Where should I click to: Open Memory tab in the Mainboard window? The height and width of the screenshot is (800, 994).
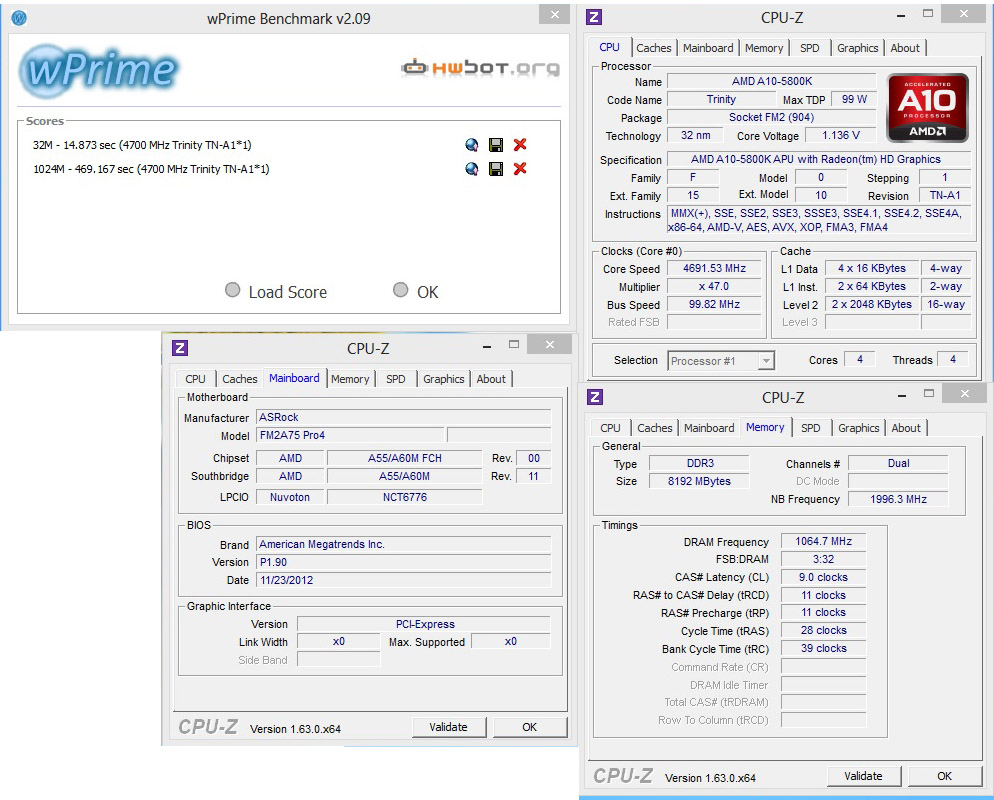click(350, 379)
